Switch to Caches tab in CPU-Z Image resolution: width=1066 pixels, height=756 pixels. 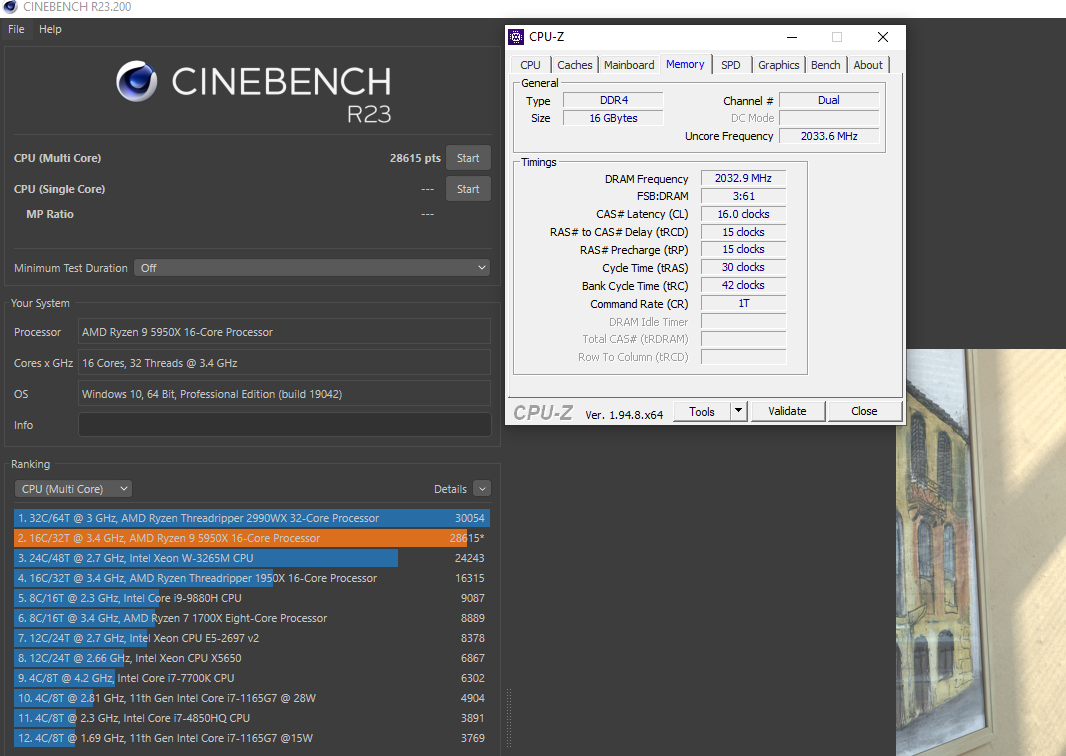(574, 65)
